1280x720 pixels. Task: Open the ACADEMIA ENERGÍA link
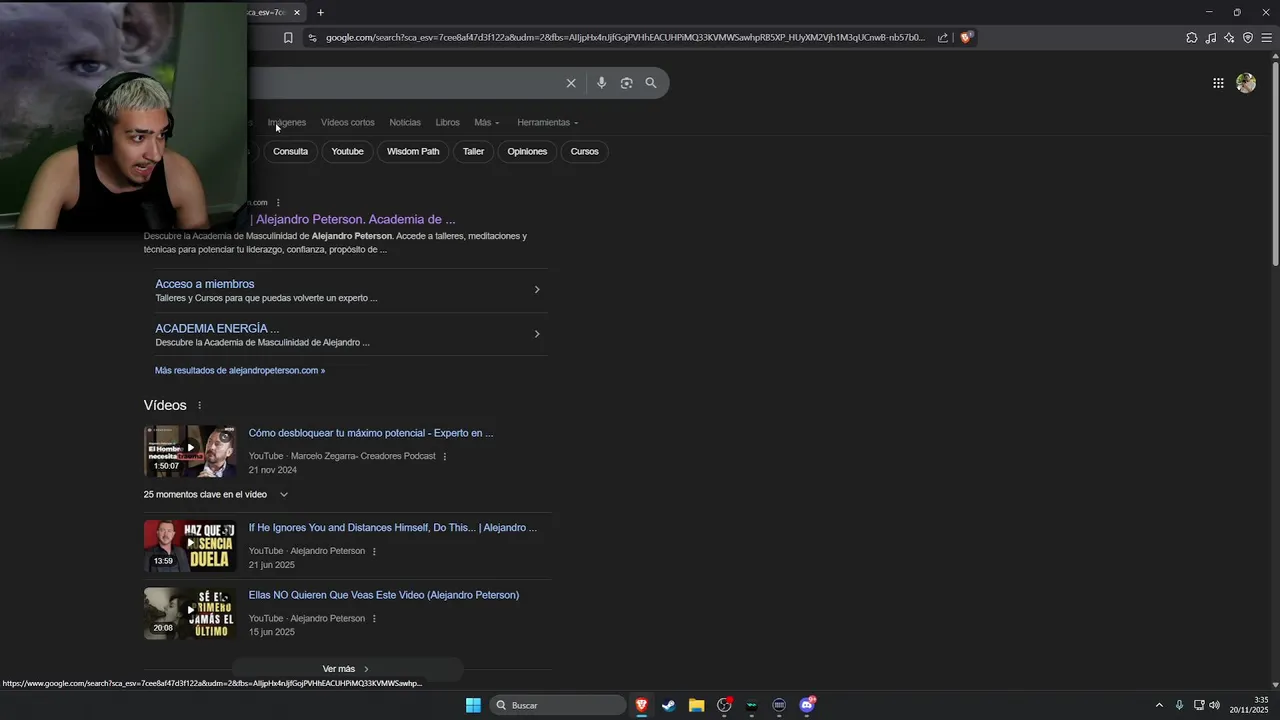pyautogui.click(x=217, y=328)
